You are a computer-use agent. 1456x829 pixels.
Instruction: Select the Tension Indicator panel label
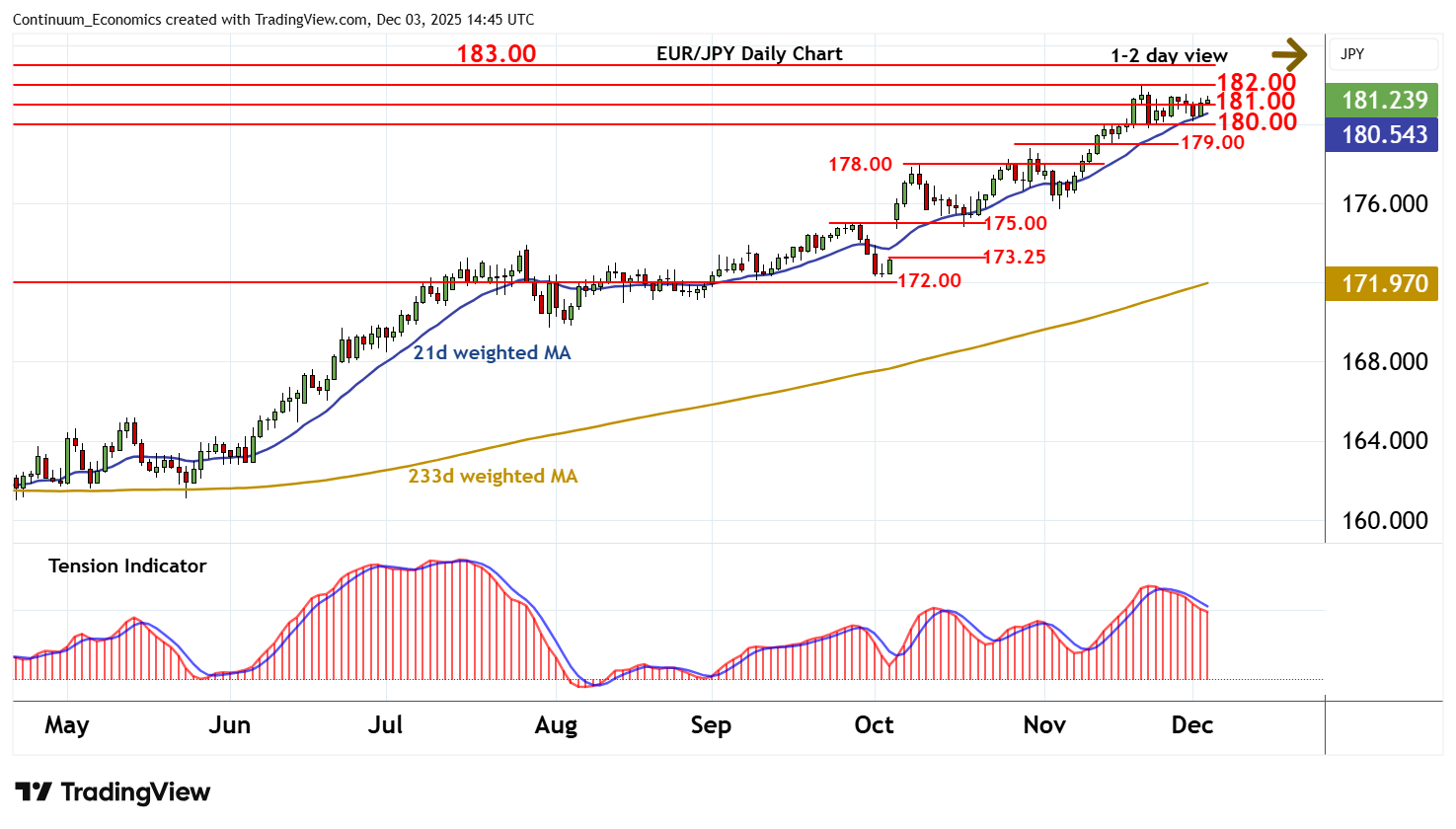point(127,566)
